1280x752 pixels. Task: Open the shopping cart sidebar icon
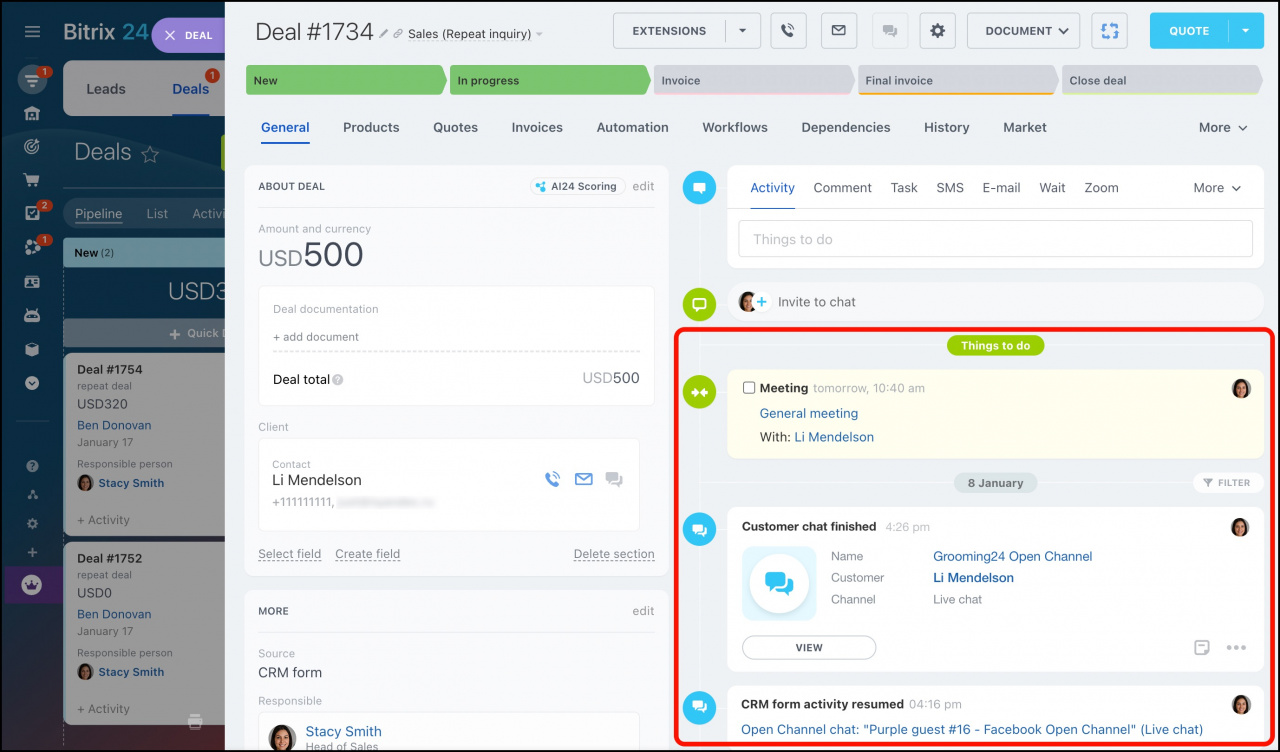coord(32,180)
